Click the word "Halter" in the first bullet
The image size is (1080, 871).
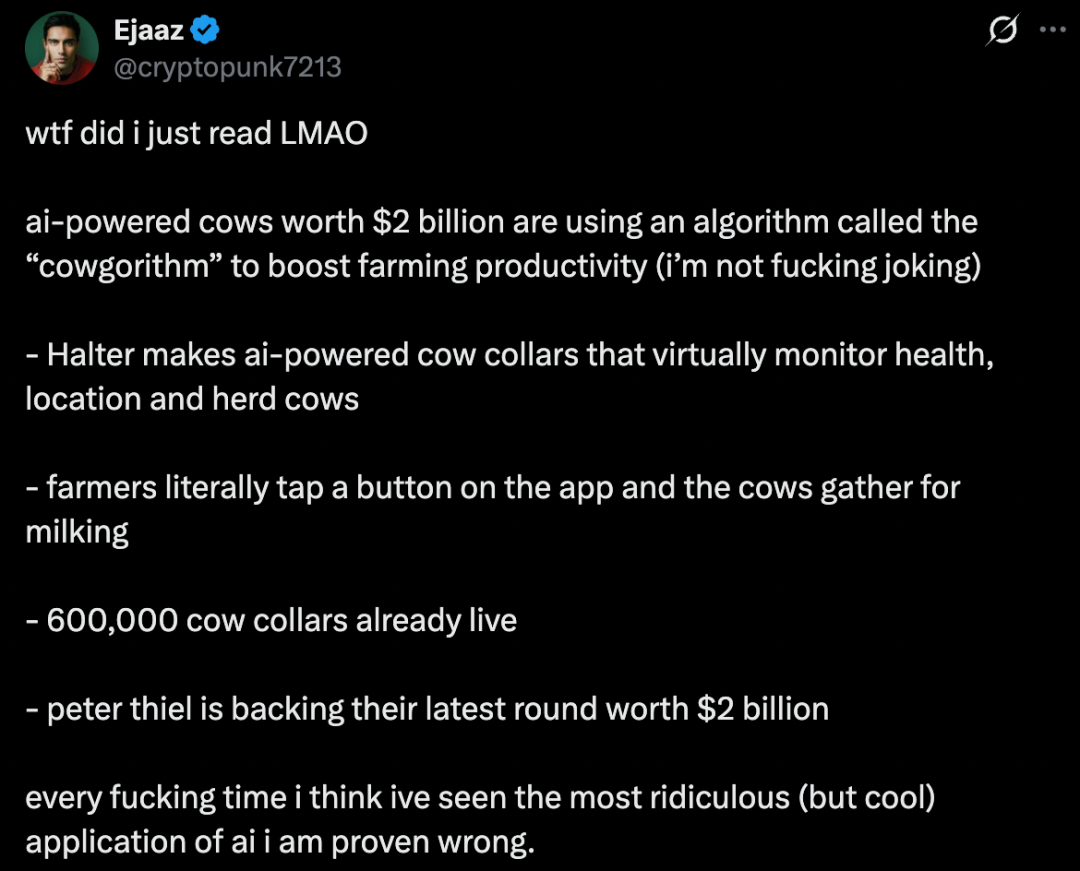[88, 354]
